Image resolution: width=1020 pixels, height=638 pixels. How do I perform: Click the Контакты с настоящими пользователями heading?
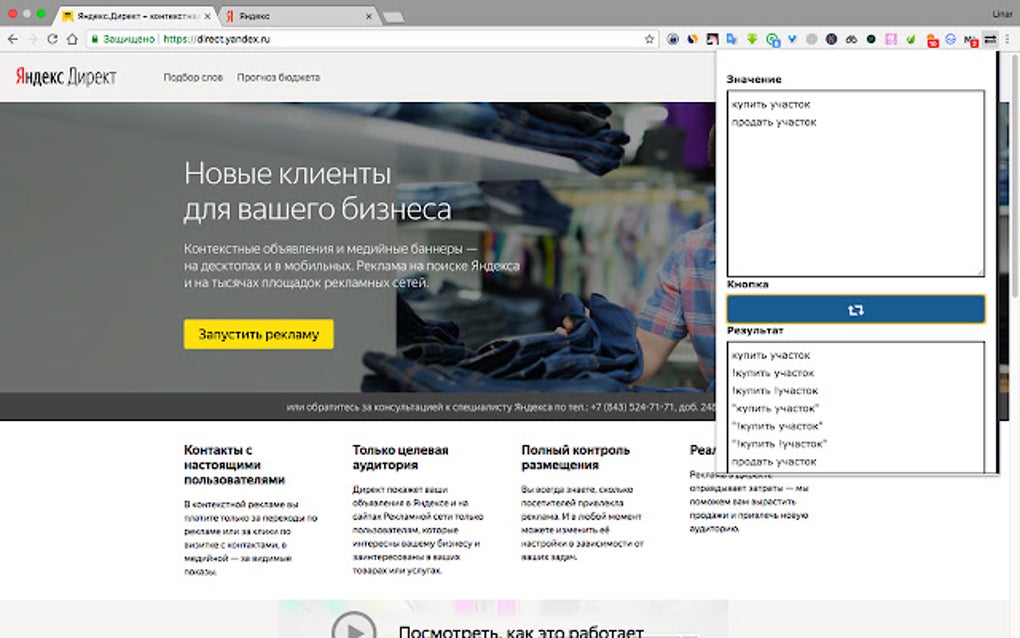pyautogui.click(x=234, y=464)
